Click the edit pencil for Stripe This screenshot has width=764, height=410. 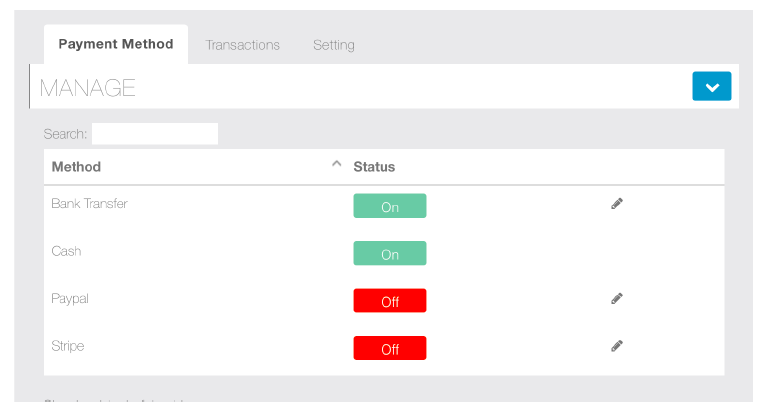click(617, 346)
